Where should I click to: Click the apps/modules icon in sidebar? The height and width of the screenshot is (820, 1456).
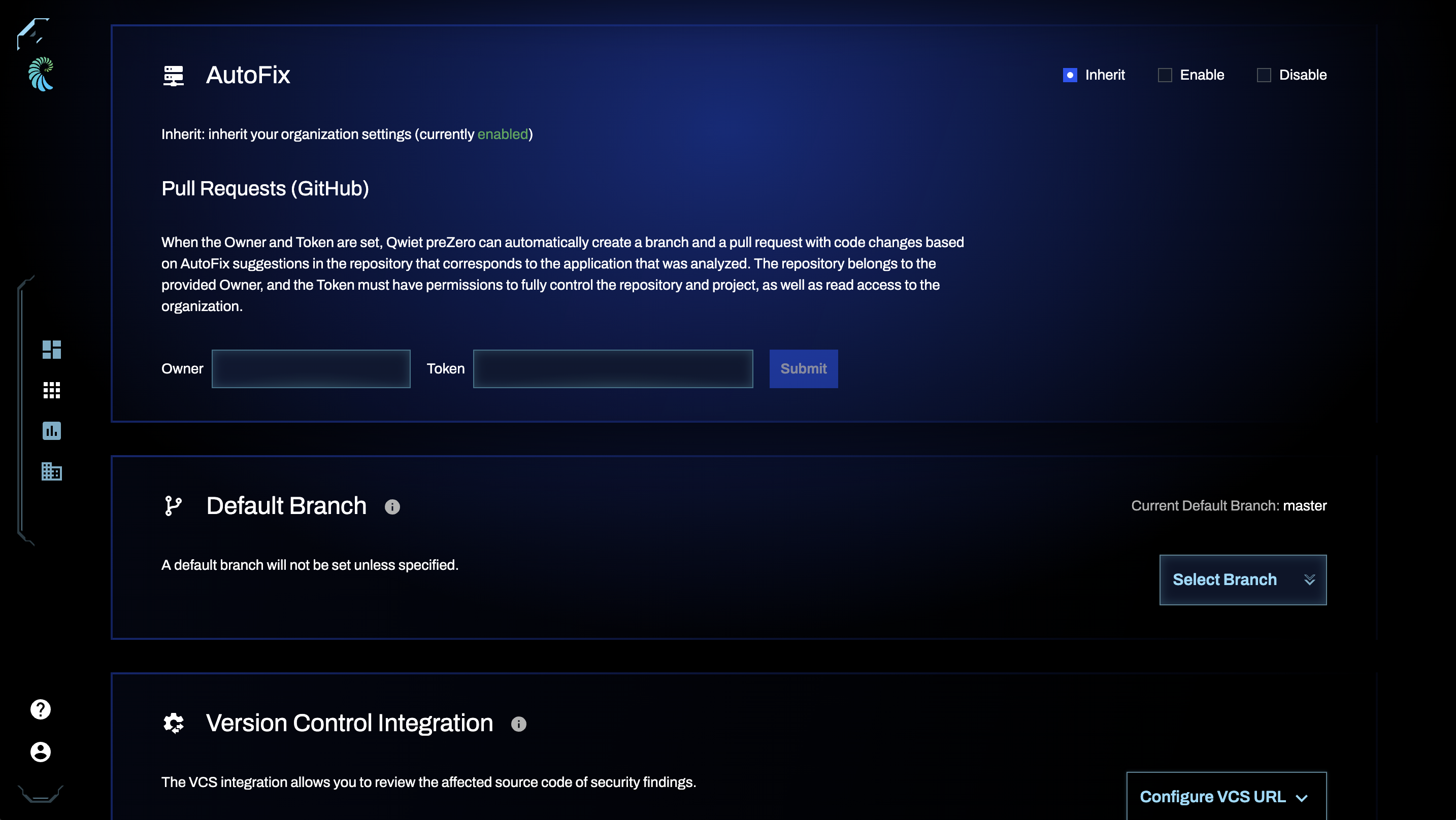click(51, 390)
